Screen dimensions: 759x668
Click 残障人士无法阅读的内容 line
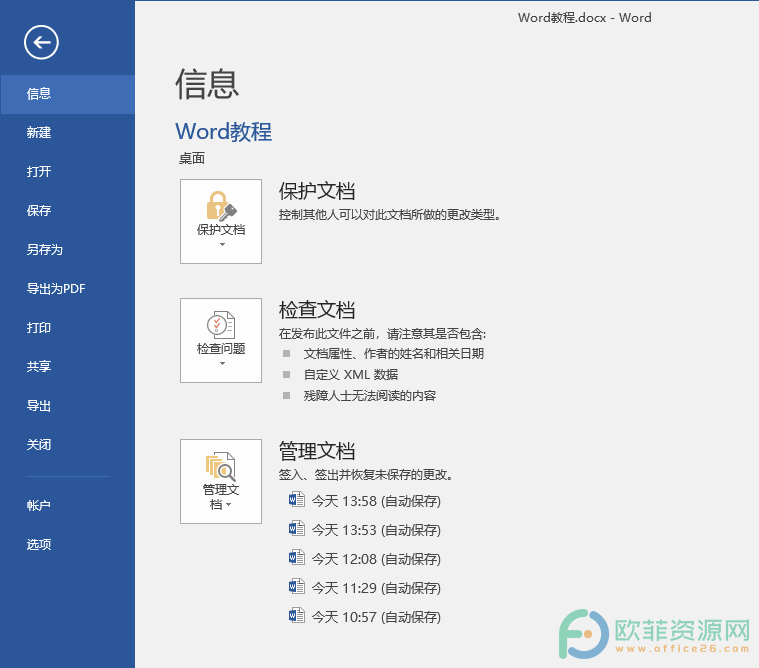coord(370,396)
